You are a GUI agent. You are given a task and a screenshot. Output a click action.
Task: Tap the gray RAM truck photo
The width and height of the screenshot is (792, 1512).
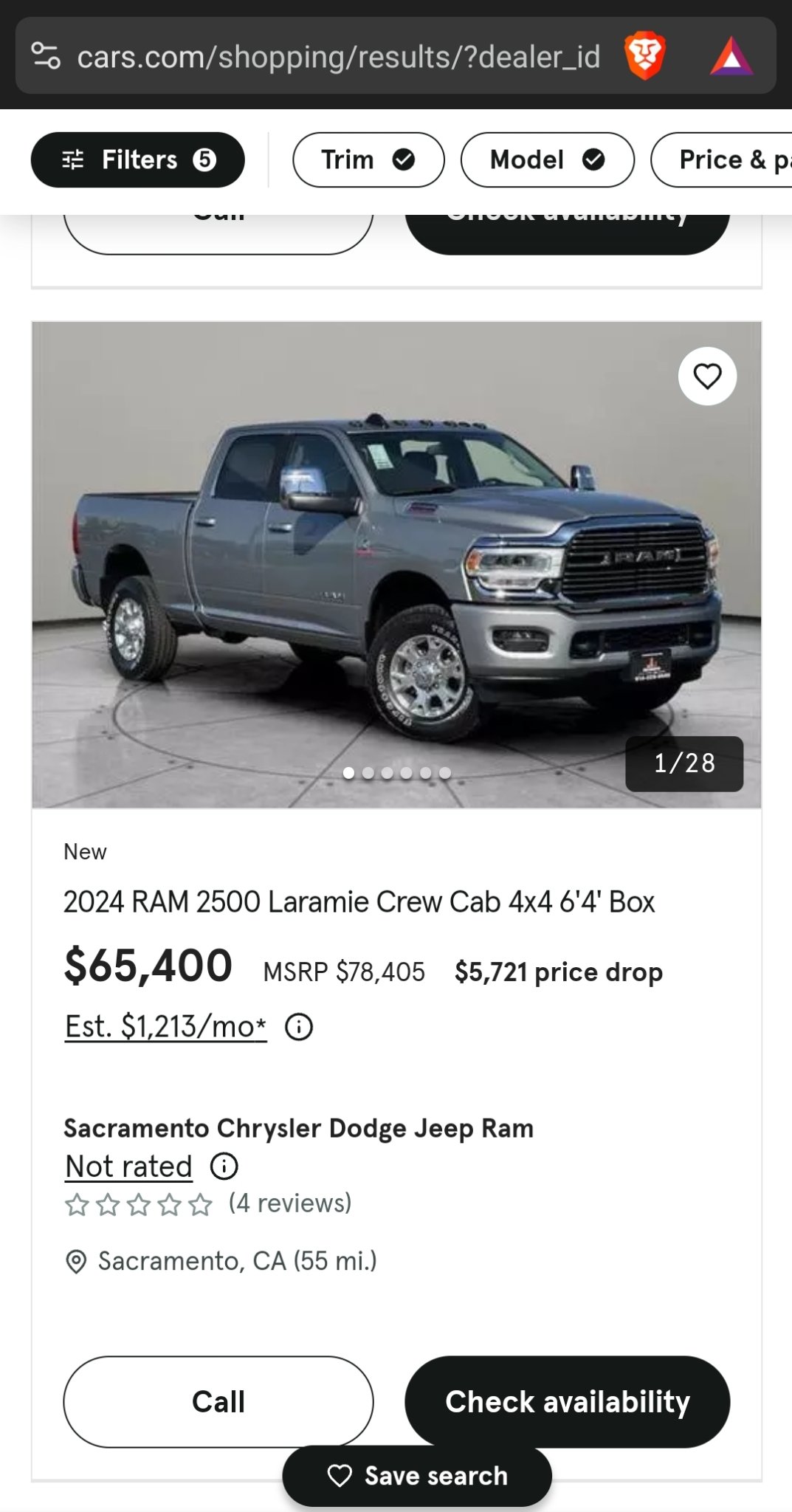pyautogui.click(x=396, y=565)
